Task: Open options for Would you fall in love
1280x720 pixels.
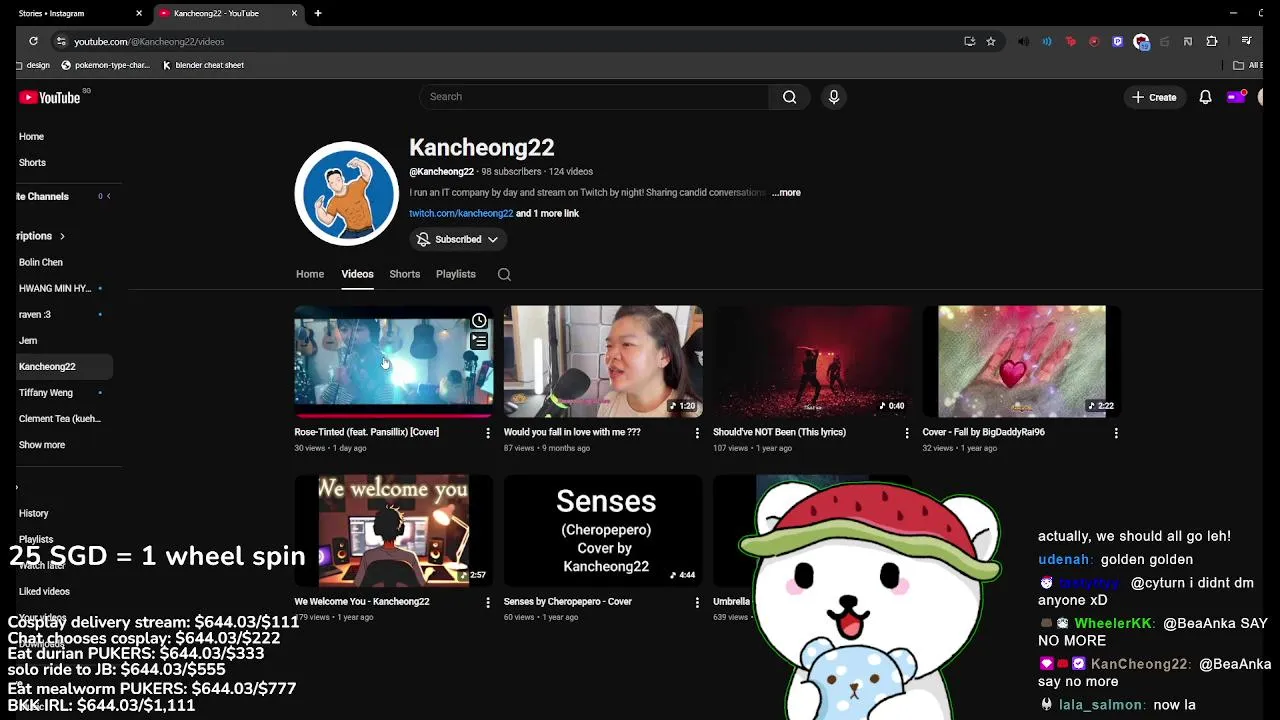Action: pyautogui.click(x=697, y=432)
